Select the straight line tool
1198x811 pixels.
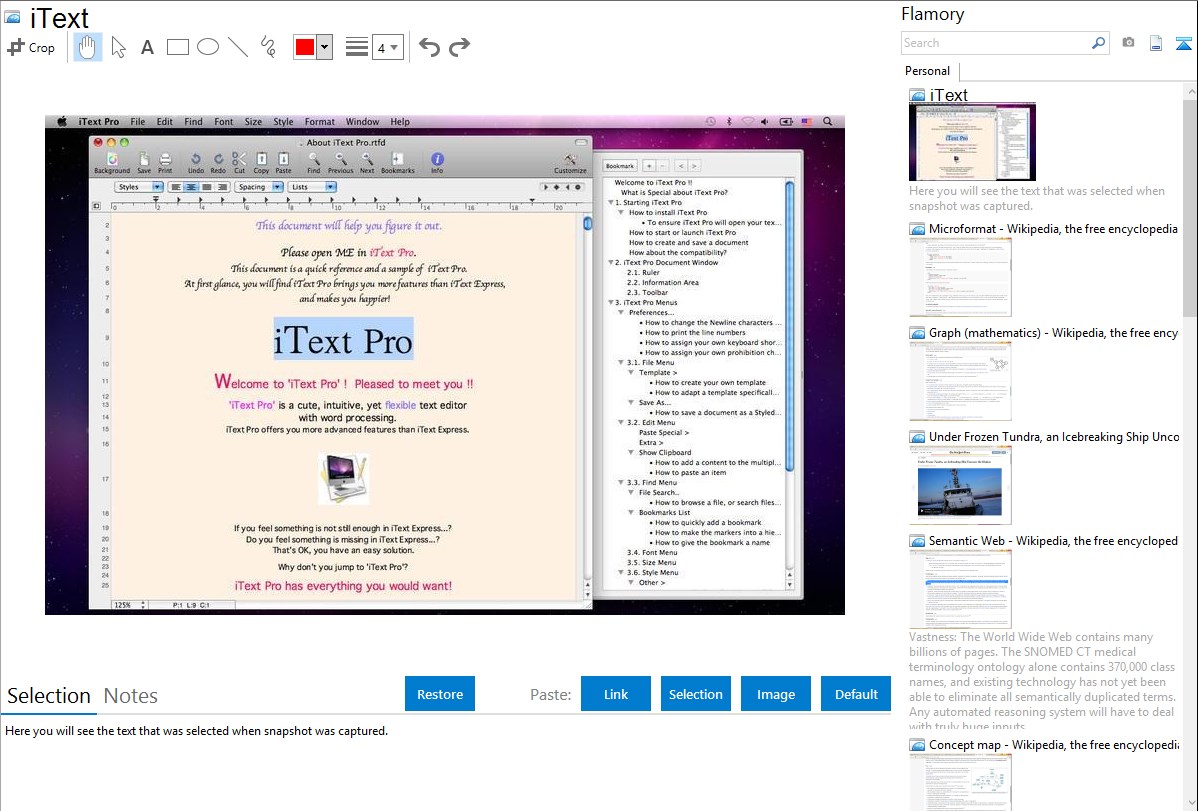238,47
